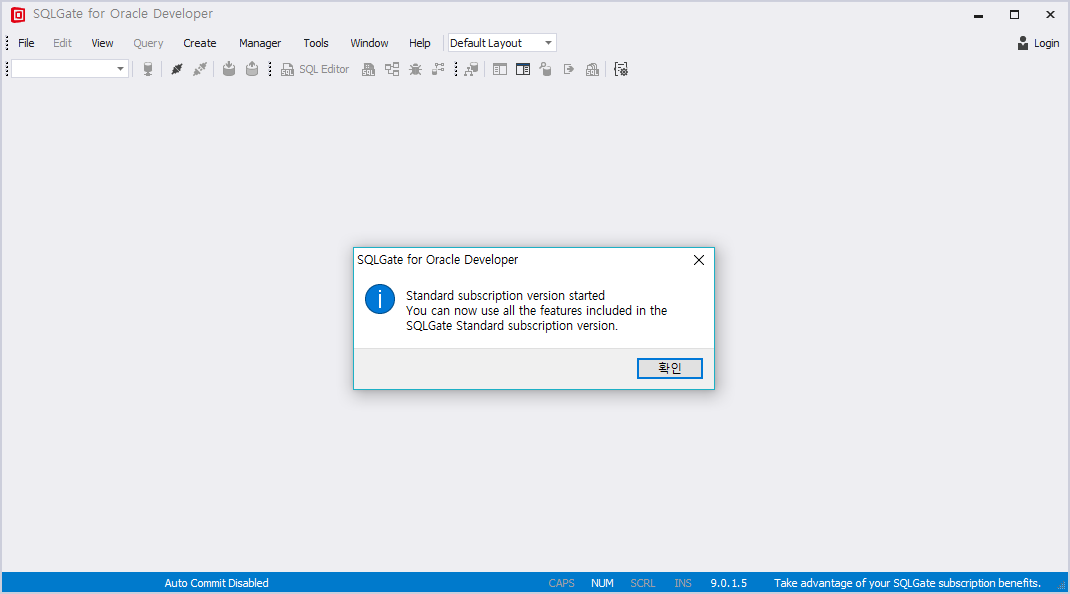Click the SCRL indicator in status bar
Screen dimensions: 1070x594
click(x=643, y=583)
